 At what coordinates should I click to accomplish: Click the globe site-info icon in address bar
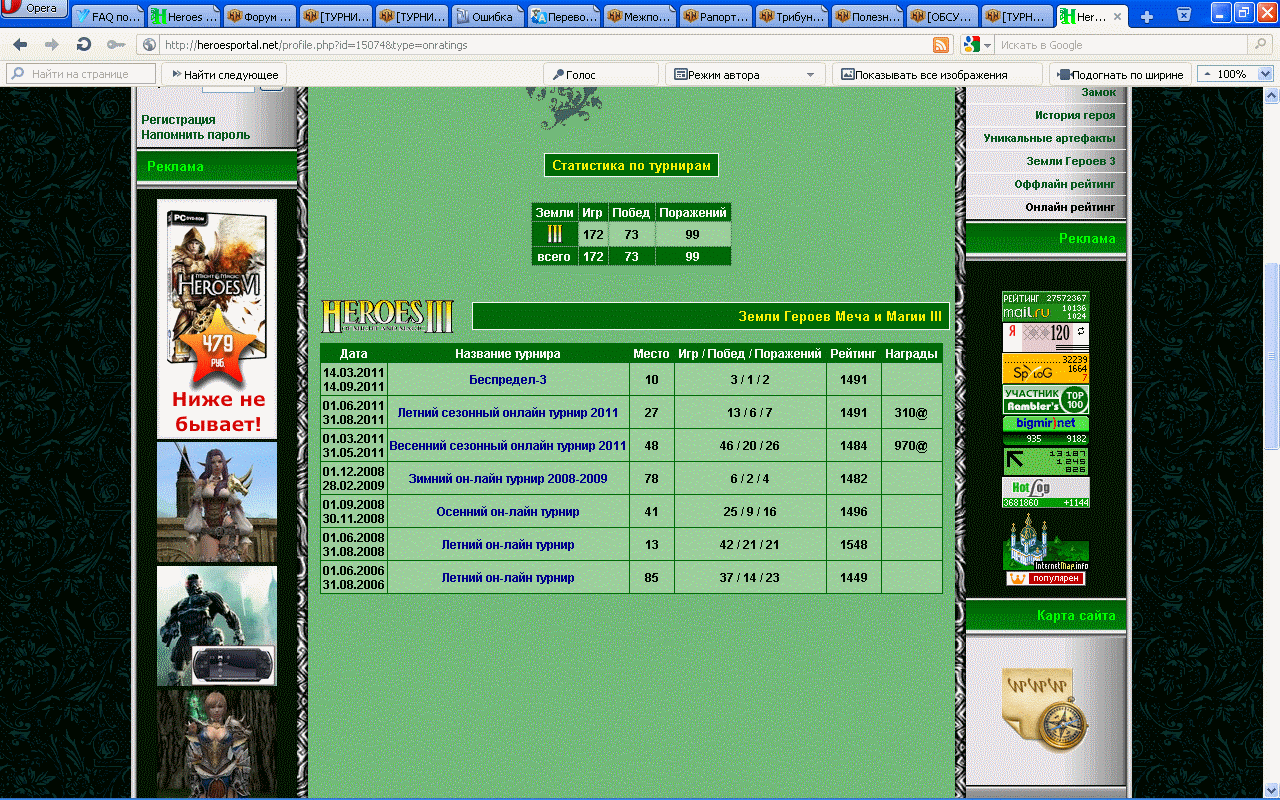150,45
